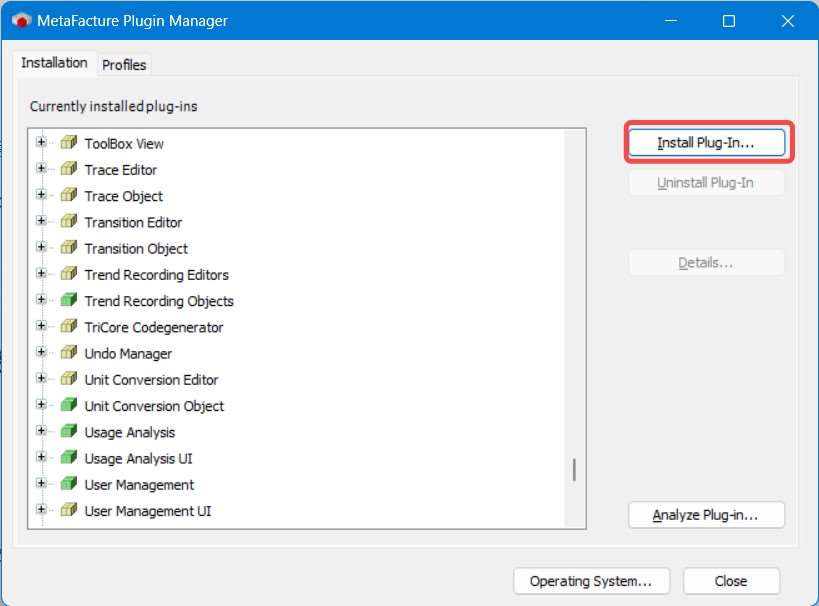This screenshot has width=819, height=606.
Task: Click the Install Plug-In... button
Action: coord(706,143)
